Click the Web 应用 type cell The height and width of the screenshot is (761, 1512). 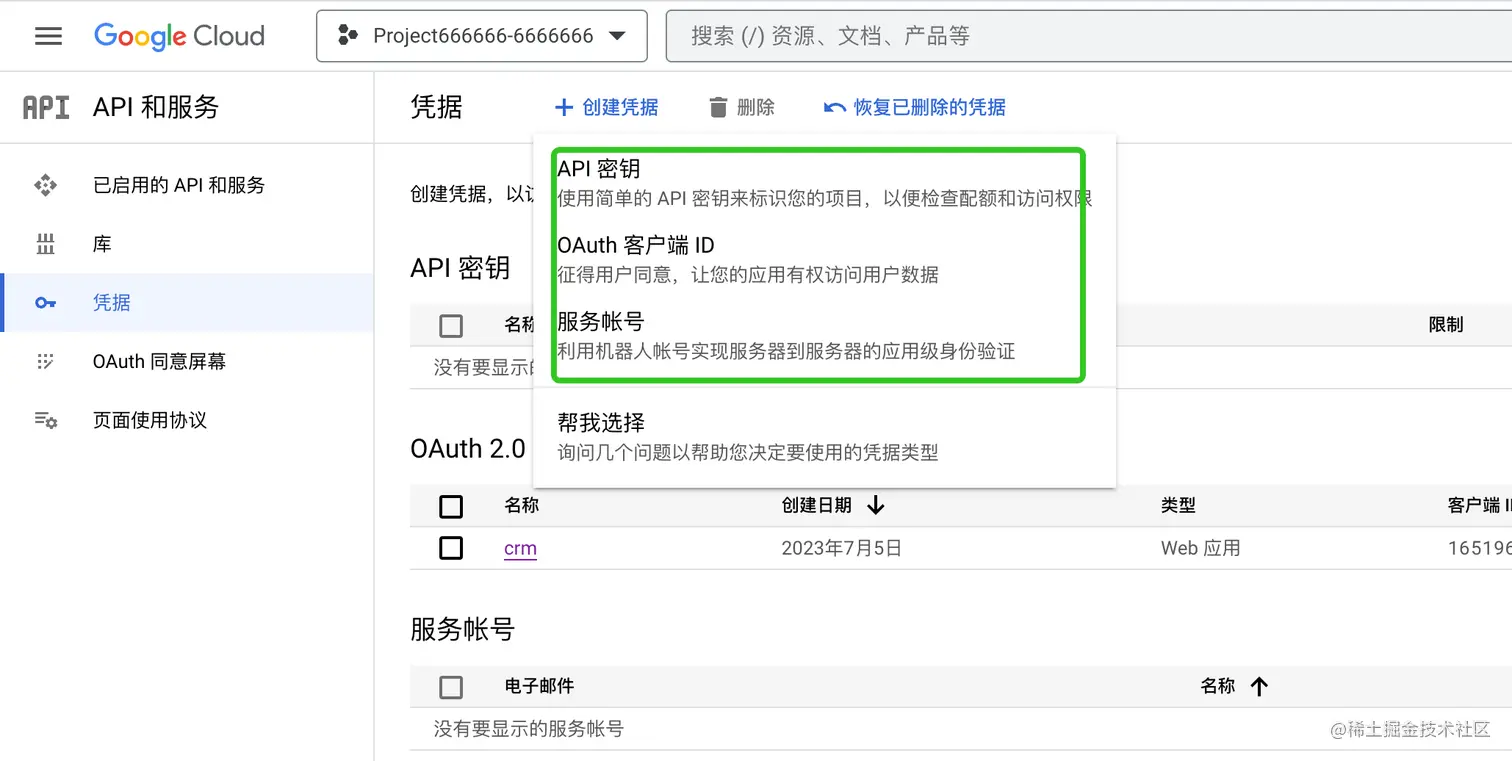click(1200, 548)
